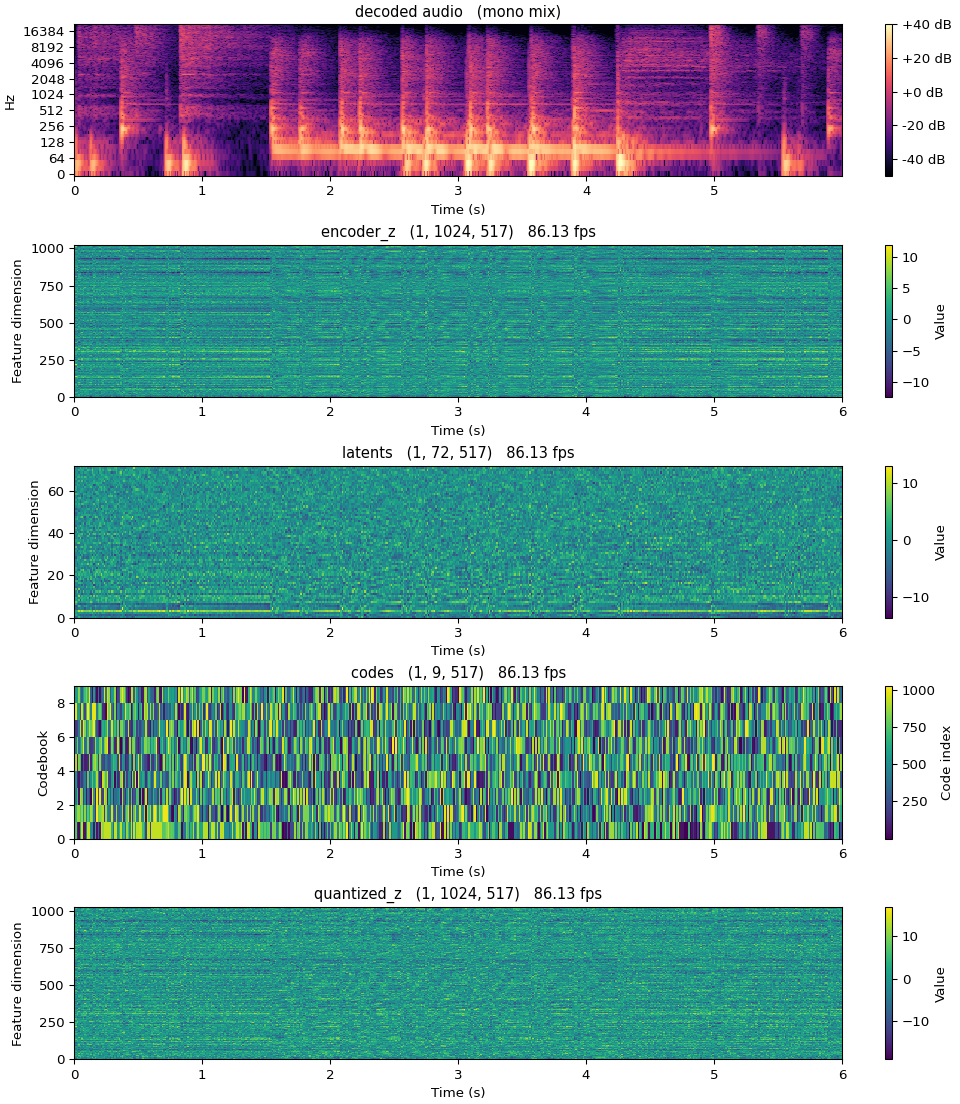This screenshot has height=1104, width=960.
Task: Click the 8 y-tick of the codes plot
Action: [61, 703]
